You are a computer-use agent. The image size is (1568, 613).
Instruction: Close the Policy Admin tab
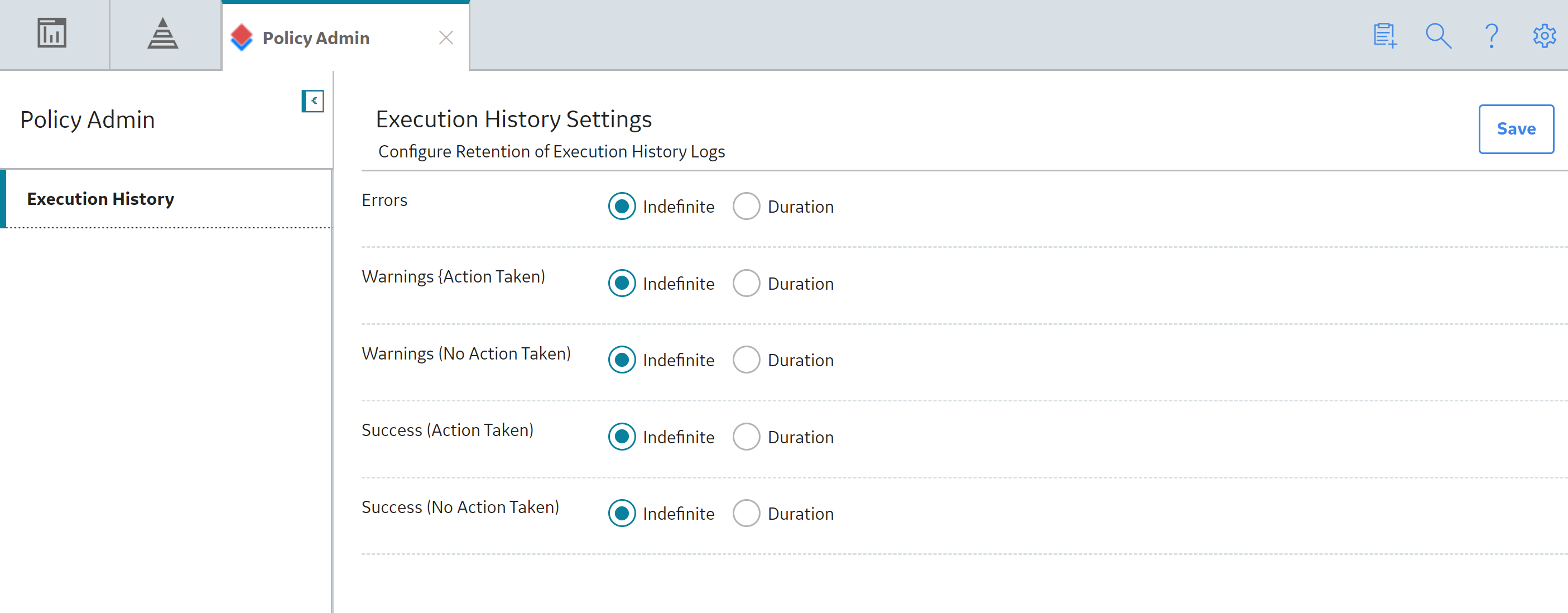446,38
